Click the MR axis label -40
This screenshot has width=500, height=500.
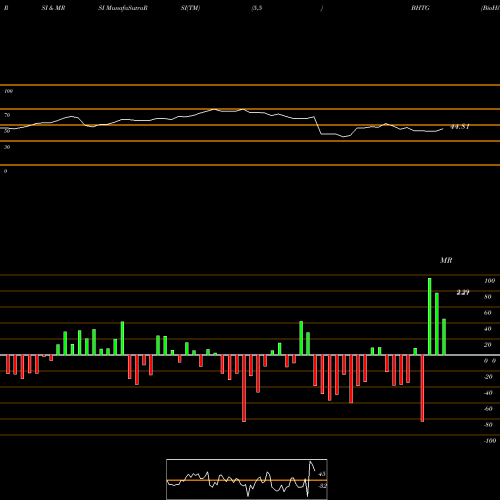[x=488, y=393]
